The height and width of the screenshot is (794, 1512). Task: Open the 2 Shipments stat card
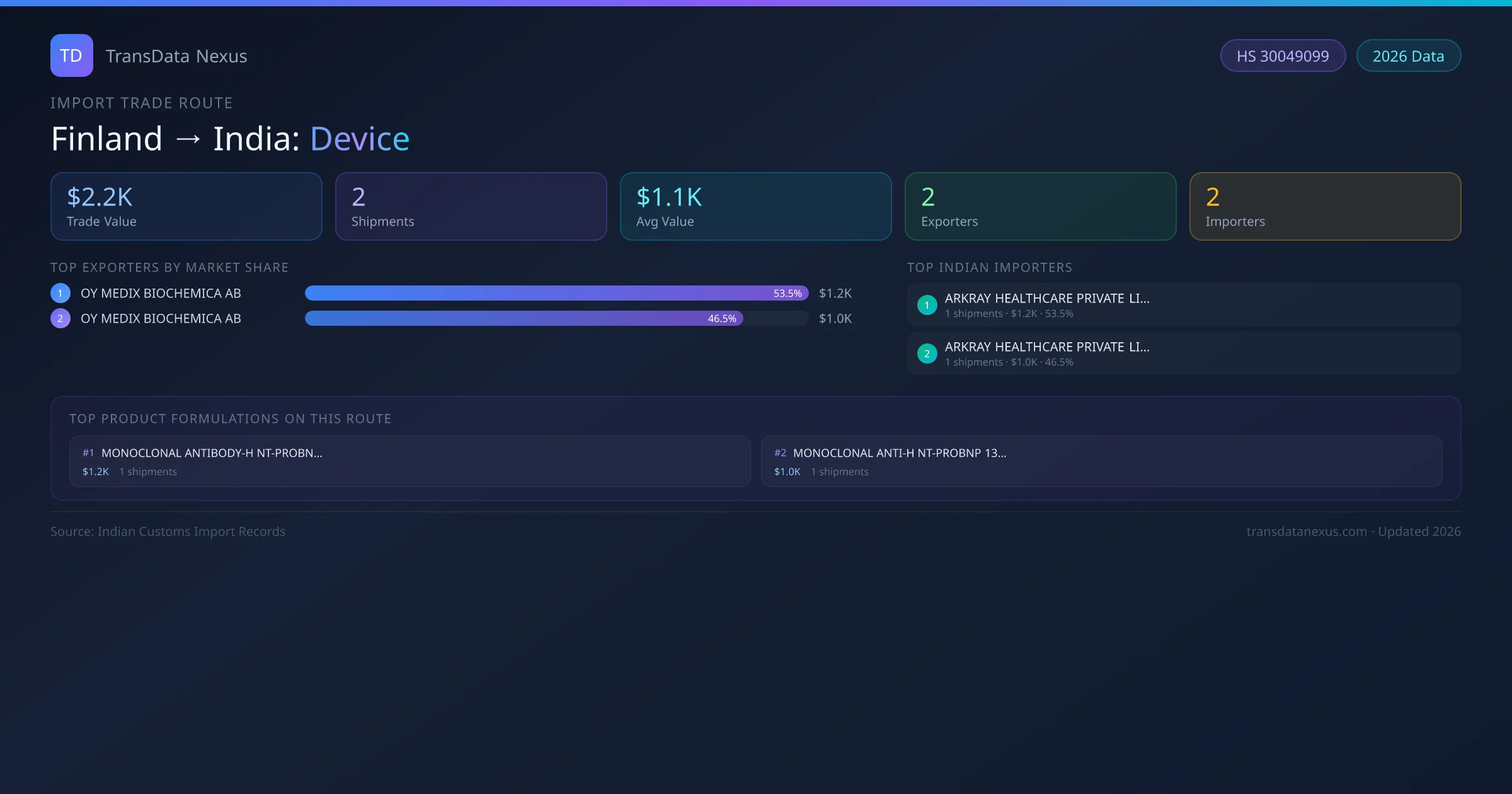point(471,207)
